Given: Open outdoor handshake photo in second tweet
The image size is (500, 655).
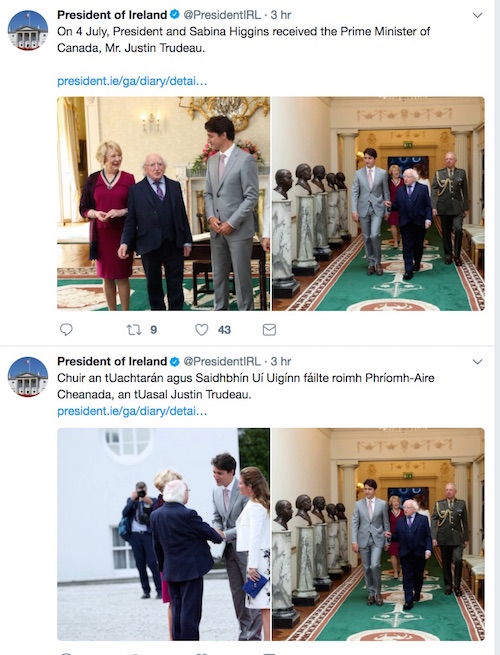Looking at the screenshot, I should 163,534.
